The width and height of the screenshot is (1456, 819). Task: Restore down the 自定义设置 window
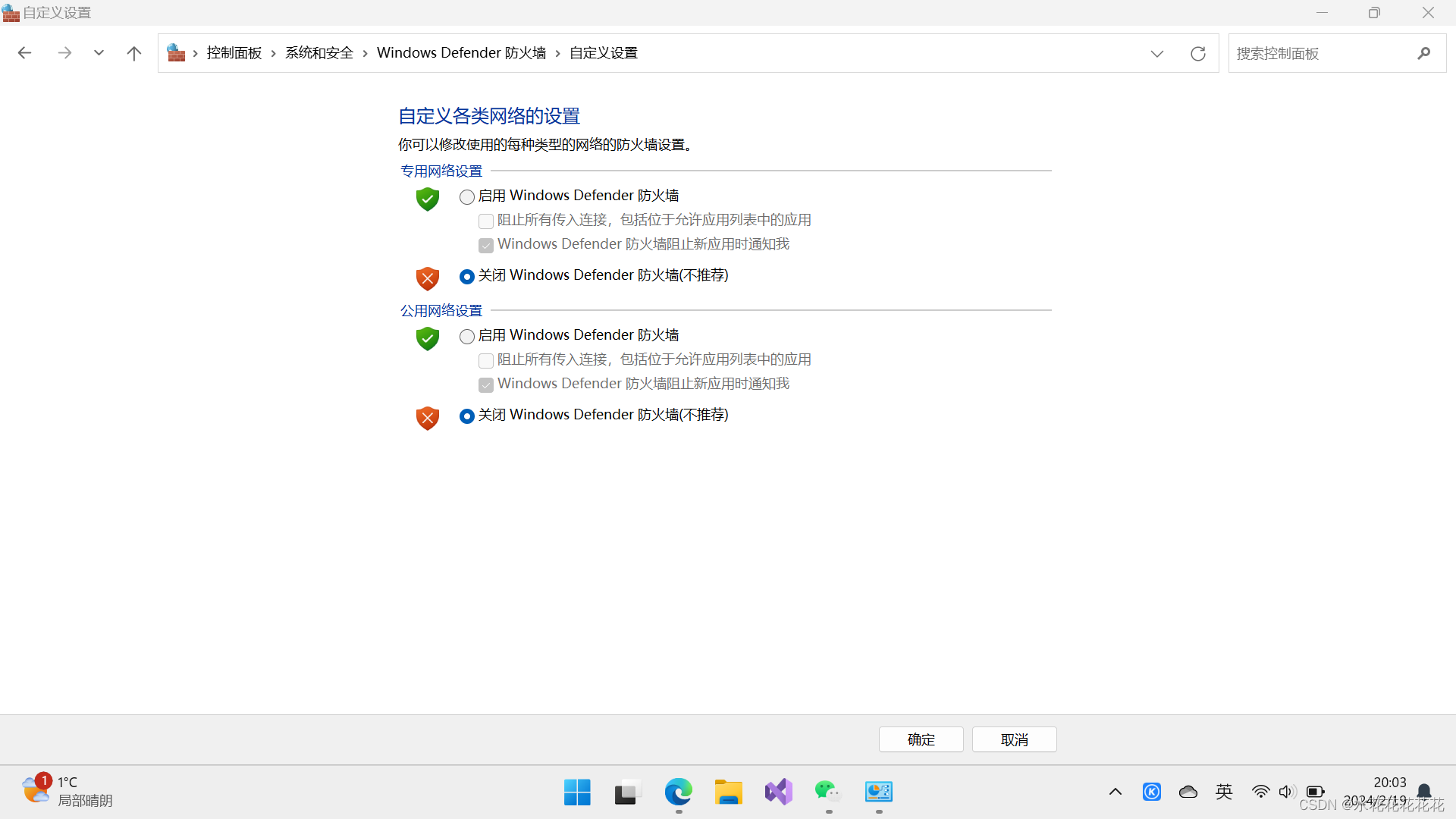click(x=1374, y=13)
